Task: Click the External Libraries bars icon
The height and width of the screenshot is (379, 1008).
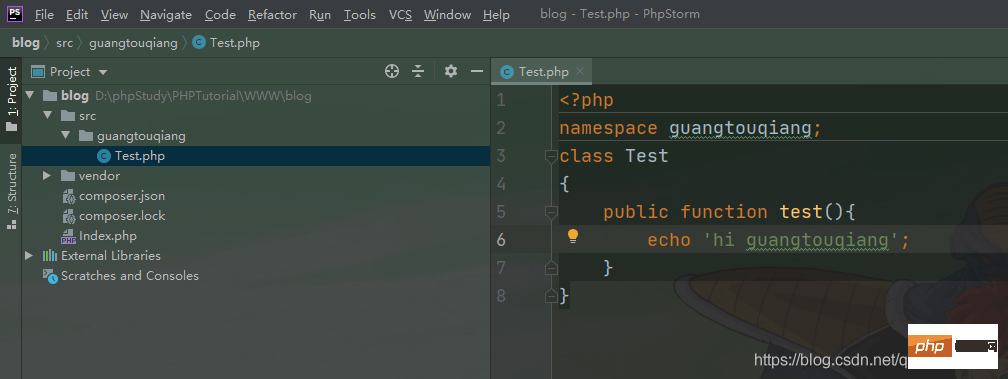Action: (x=50, y=256)
